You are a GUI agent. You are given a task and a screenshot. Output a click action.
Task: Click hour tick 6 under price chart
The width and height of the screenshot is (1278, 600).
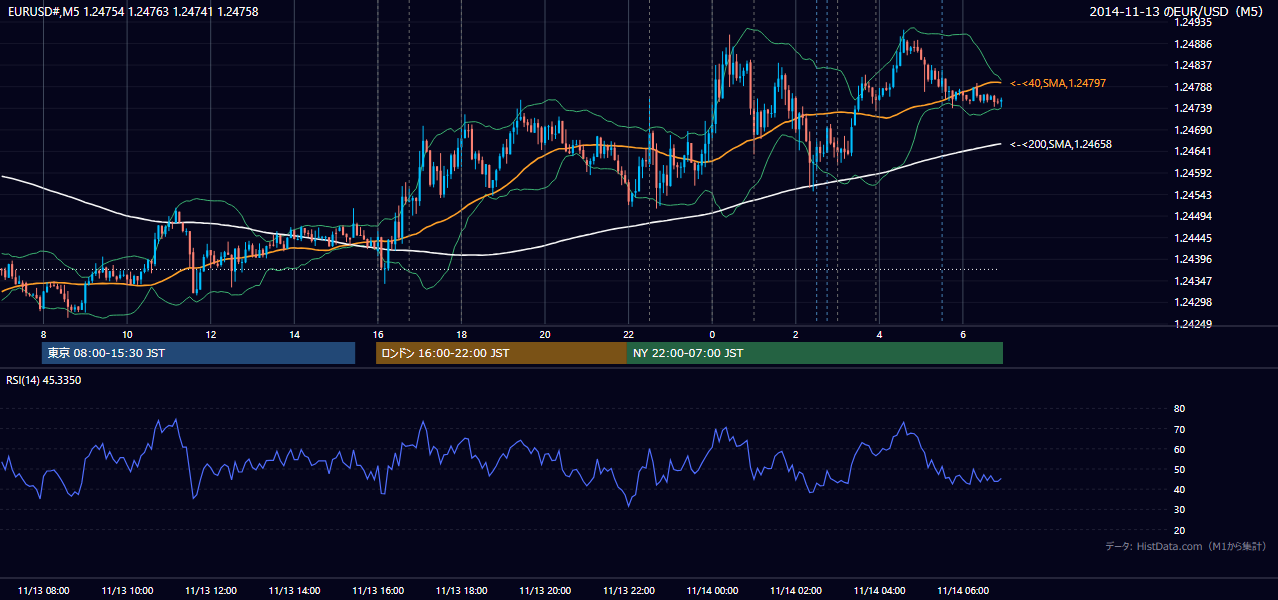[x=962, y=334]
